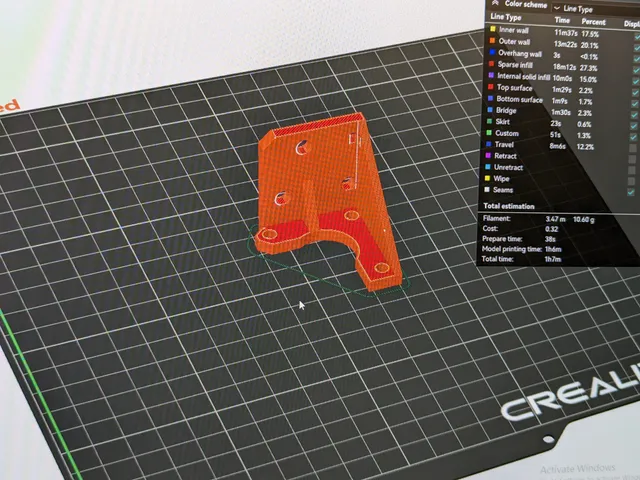Toggle display of Outer wall lines
This screenshot has width=640, height=480.
click(x=637, y=48)
